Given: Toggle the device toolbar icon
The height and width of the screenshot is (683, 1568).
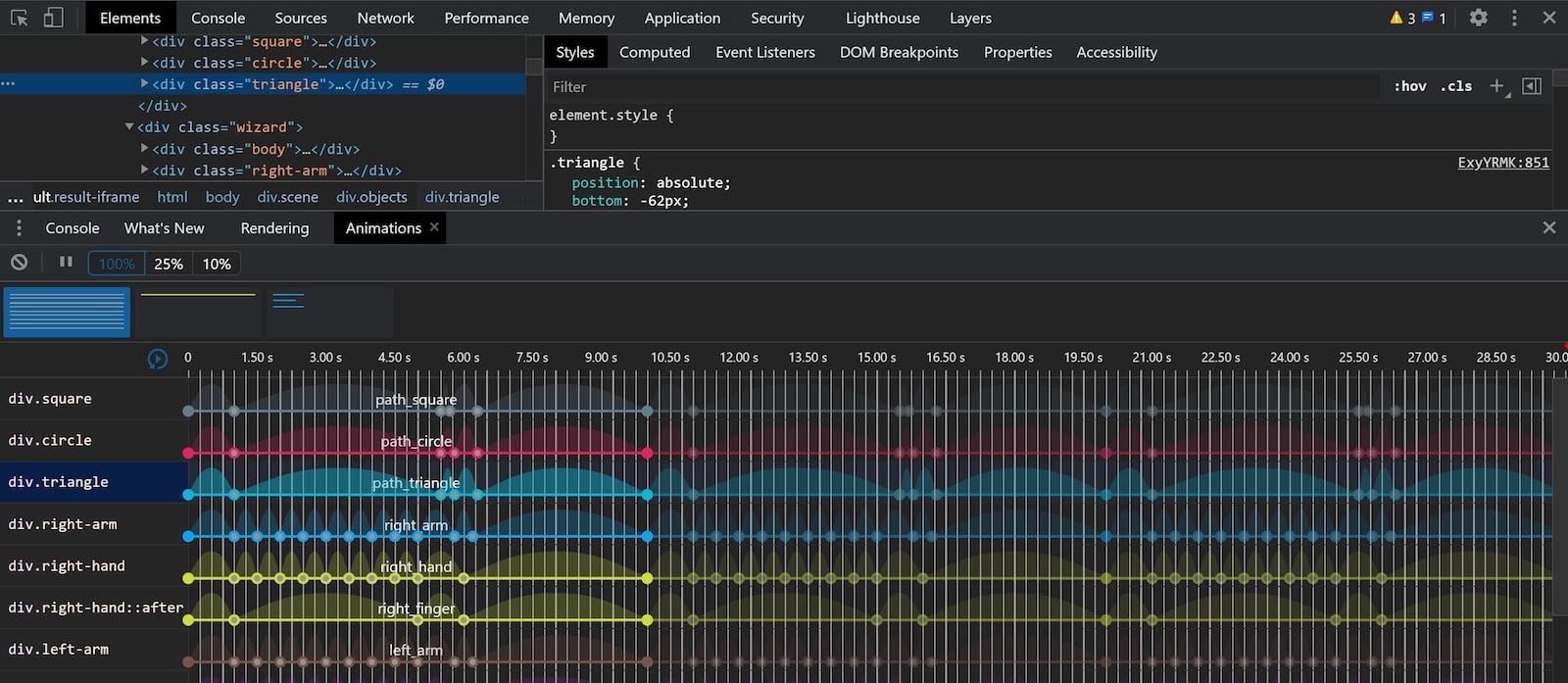Looking at the screenshot, I should pos(53,18).
